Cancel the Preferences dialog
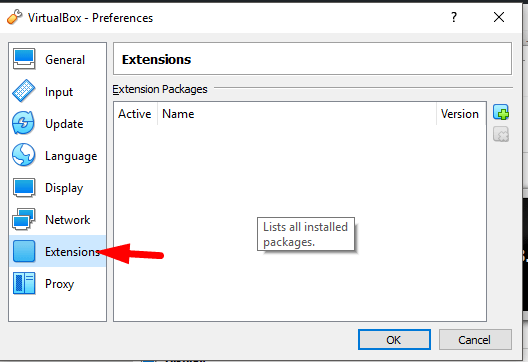 coord(475,340)
